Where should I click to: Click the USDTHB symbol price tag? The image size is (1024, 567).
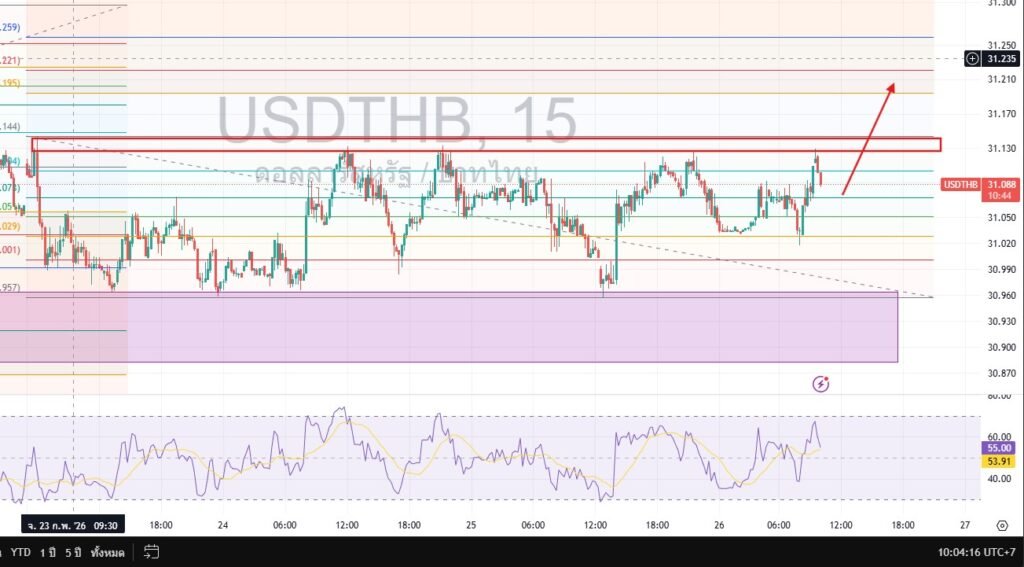[x=960, y=184]
